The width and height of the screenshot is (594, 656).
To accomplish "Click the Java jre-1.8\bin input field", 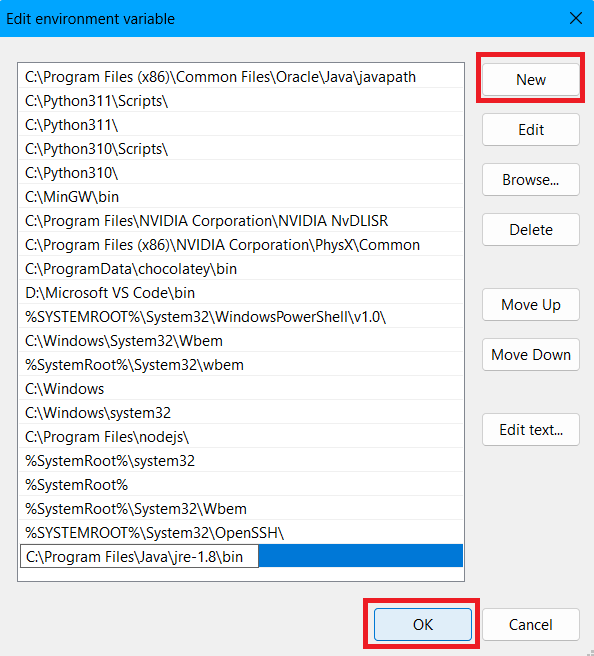I will (139, 556).
